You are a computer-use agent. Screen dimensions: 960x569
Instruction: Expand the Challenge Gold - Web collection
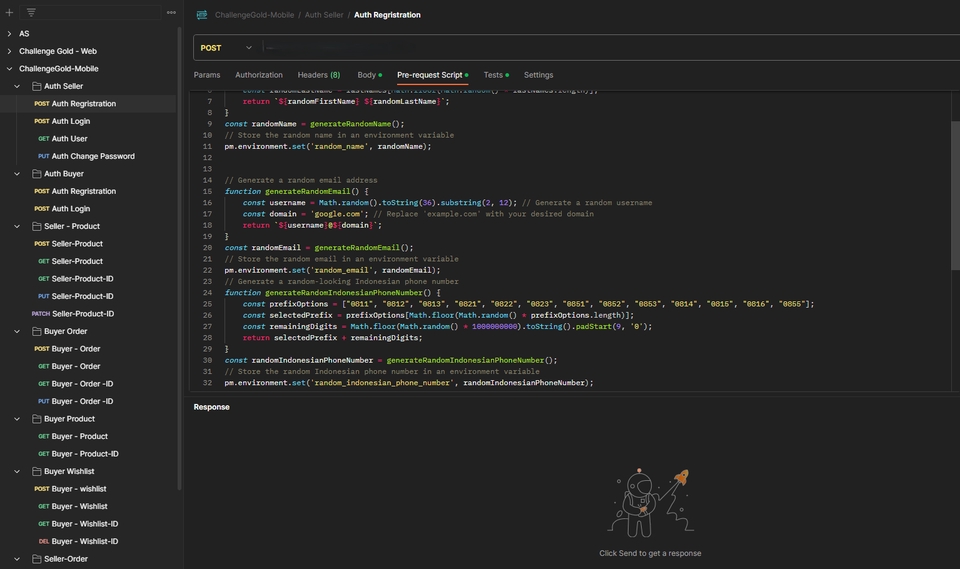click(9, 51)
